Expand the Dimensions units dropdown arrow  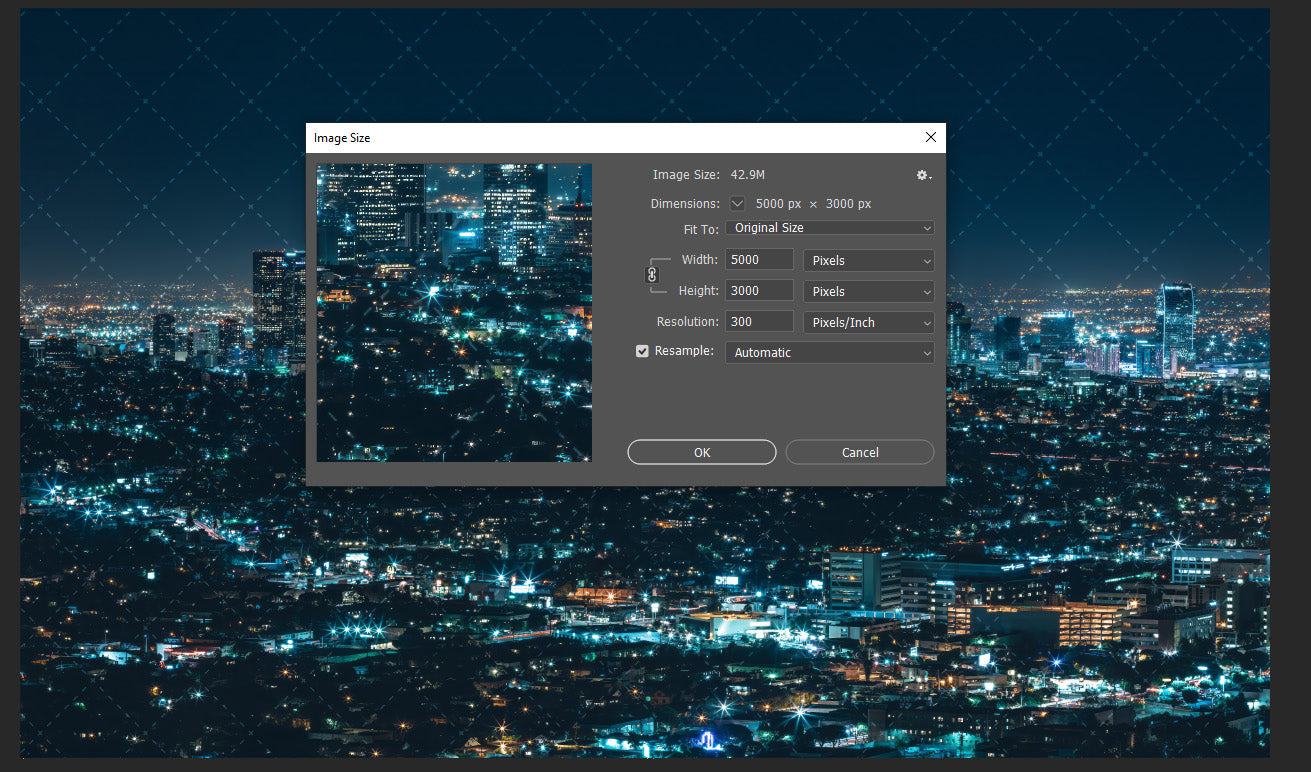(x=738, y=203)
